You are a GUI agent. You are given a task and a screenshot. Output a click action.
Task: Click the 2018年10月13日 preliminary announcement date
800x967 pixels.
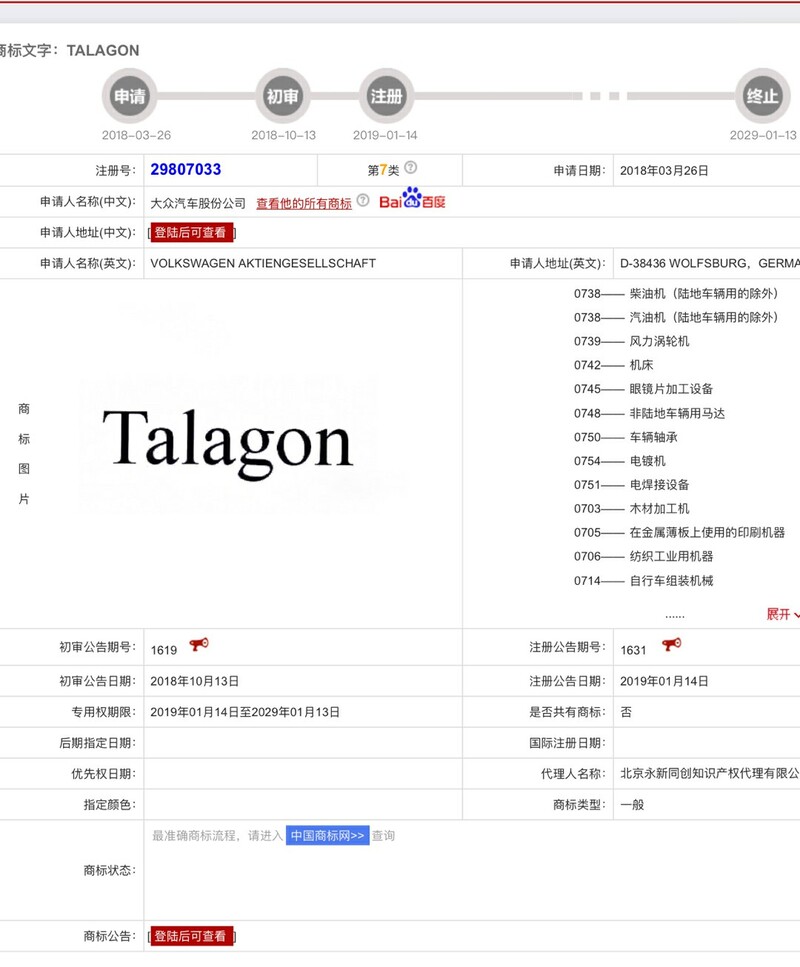194,681
